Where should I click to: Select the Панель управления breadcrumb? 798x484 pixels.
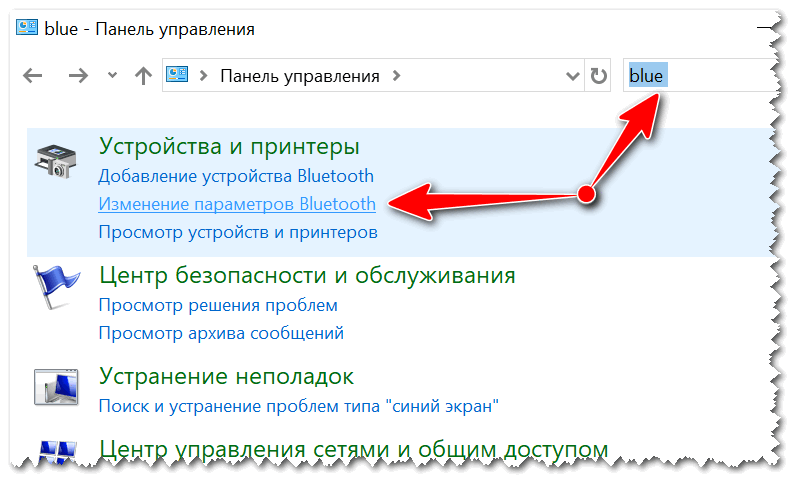pos(300,76)
